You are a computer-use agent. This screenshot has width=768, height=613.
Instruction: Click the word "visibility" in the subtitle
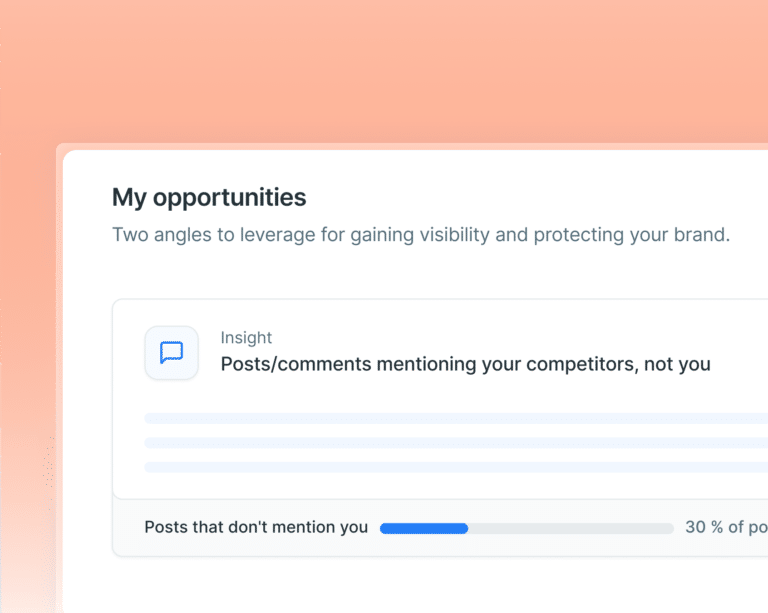[455, 236]
